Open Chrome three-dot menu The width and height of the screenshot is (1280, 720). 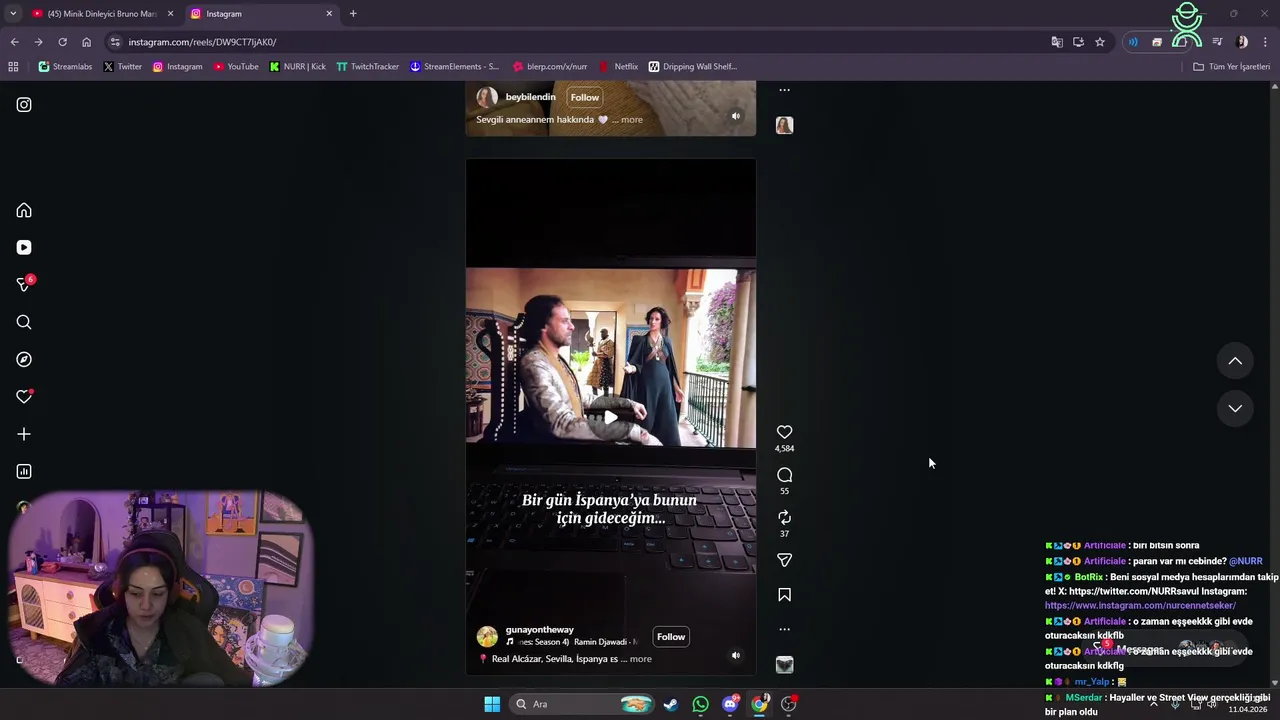(1265, 42)
